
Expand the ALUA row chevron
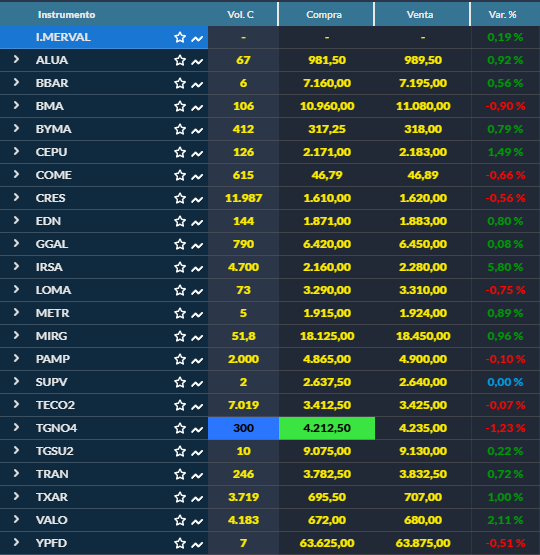pos(16,59)
